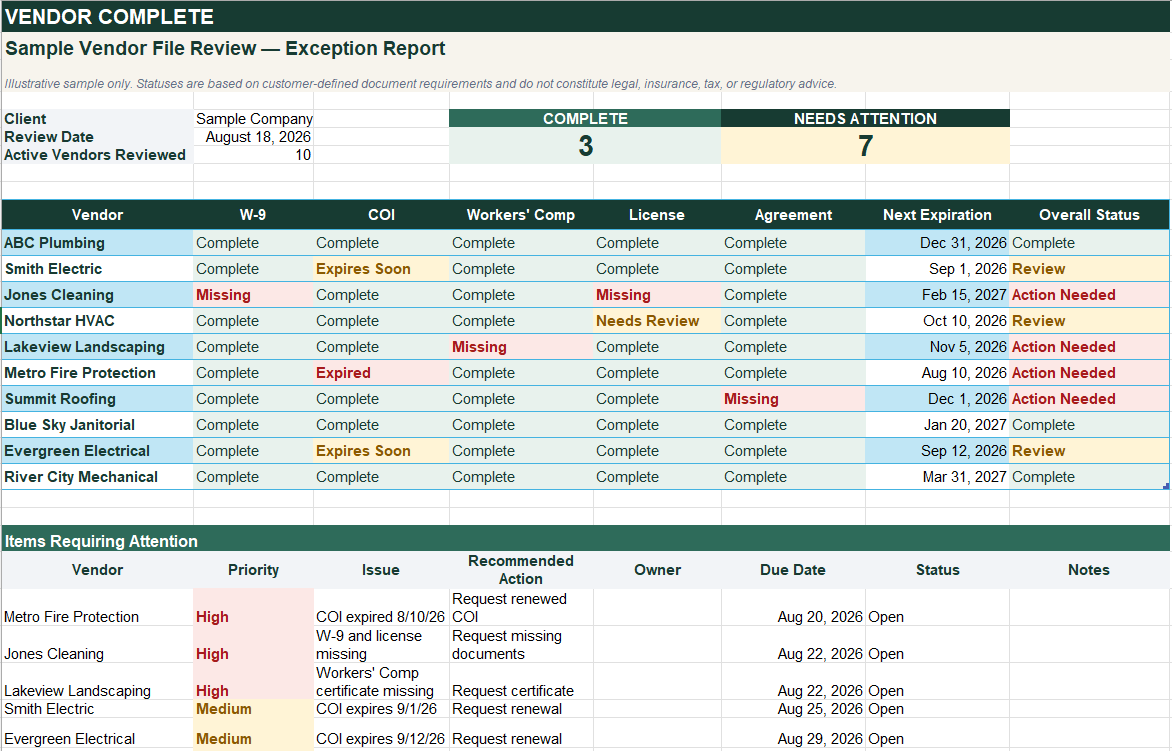Select the Smith Electric vendor cell
1172x751 pixels.
pos(97,269)
